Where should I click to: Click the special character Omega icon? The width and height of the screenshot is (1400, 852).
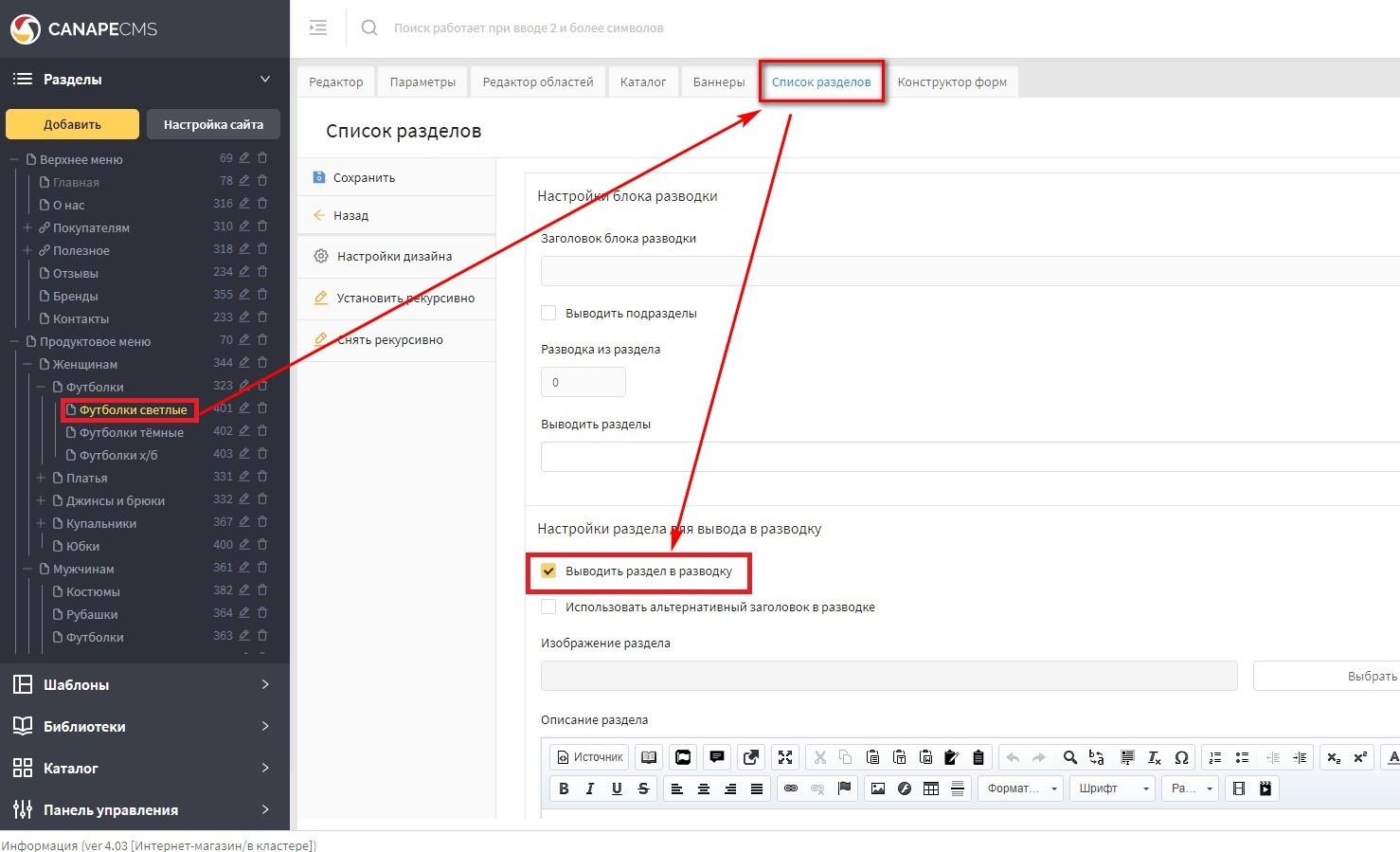pos(1181,757)
